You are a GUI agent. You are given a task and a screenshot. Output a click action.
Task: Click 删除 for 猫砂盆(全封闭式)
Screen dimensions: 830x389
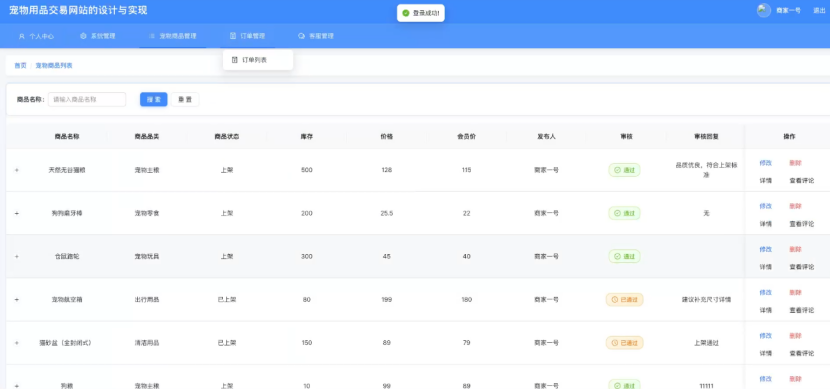795,336
